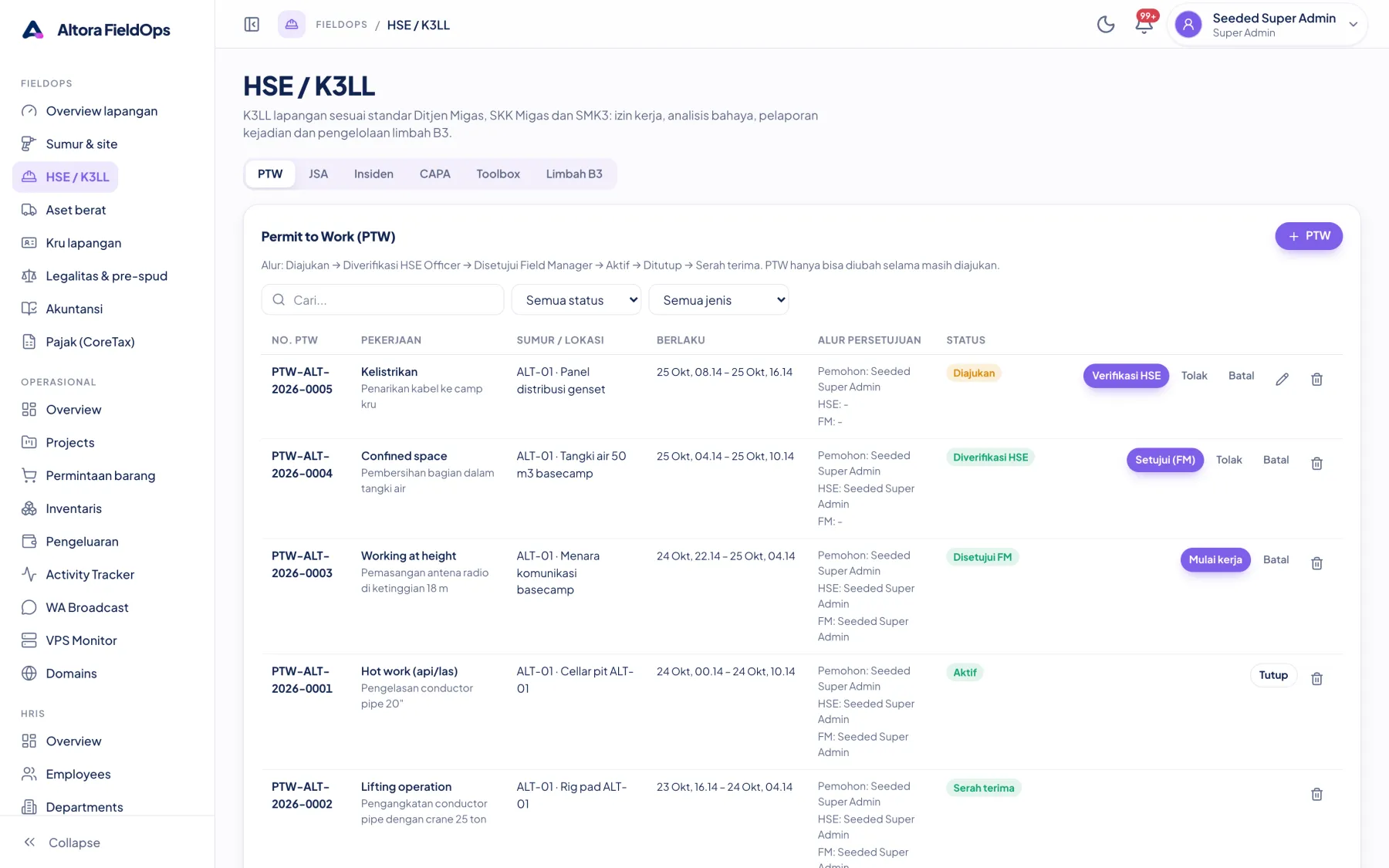Viewport: 1389px width, 868px height.
Task: Expand Semua jenis filter dropdown
Action: click(718, 300)
